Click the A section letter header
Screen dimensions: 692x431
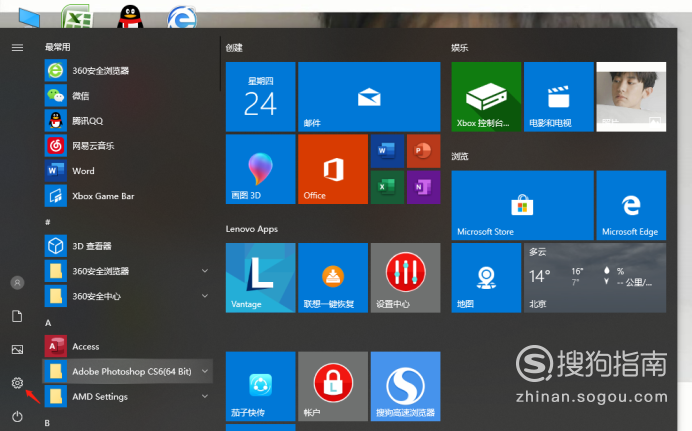click(48, 323)
